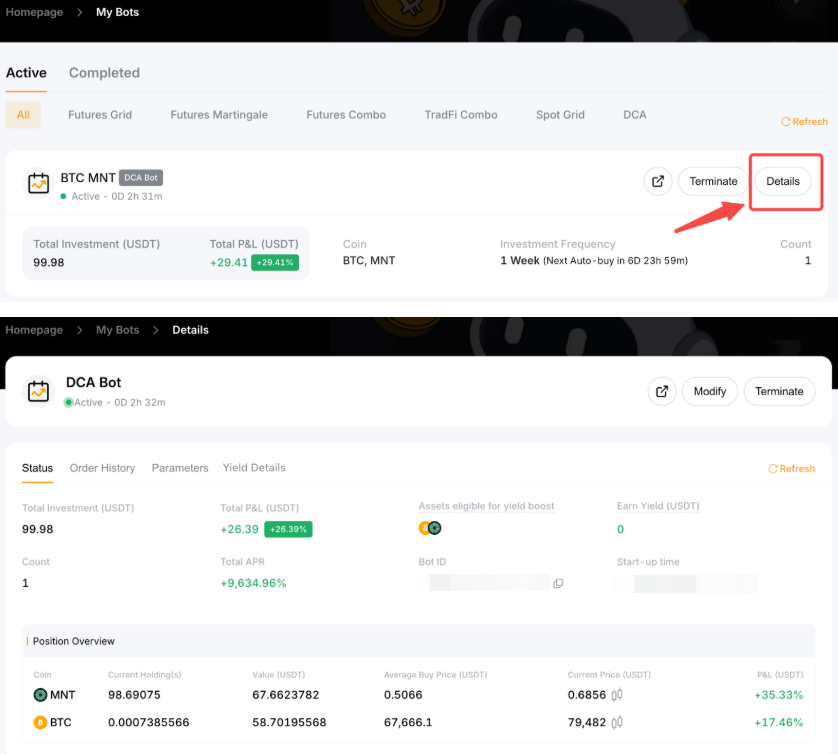Viewport: 838px width, 754px height.
Task: Click the MNT coin icon in Position Overview
Action: (40, 695)
